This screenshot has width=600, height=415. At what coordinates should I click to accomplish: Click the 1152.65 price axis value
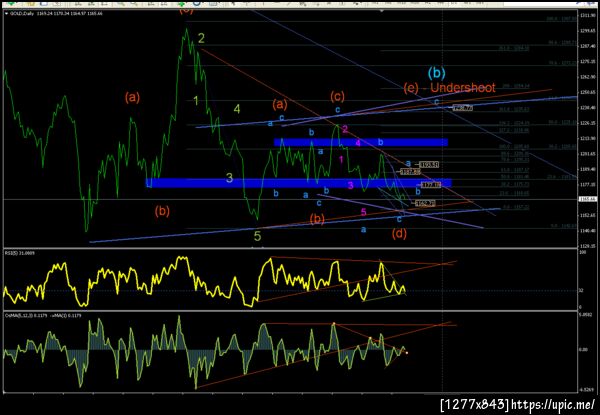coord(590,215)
